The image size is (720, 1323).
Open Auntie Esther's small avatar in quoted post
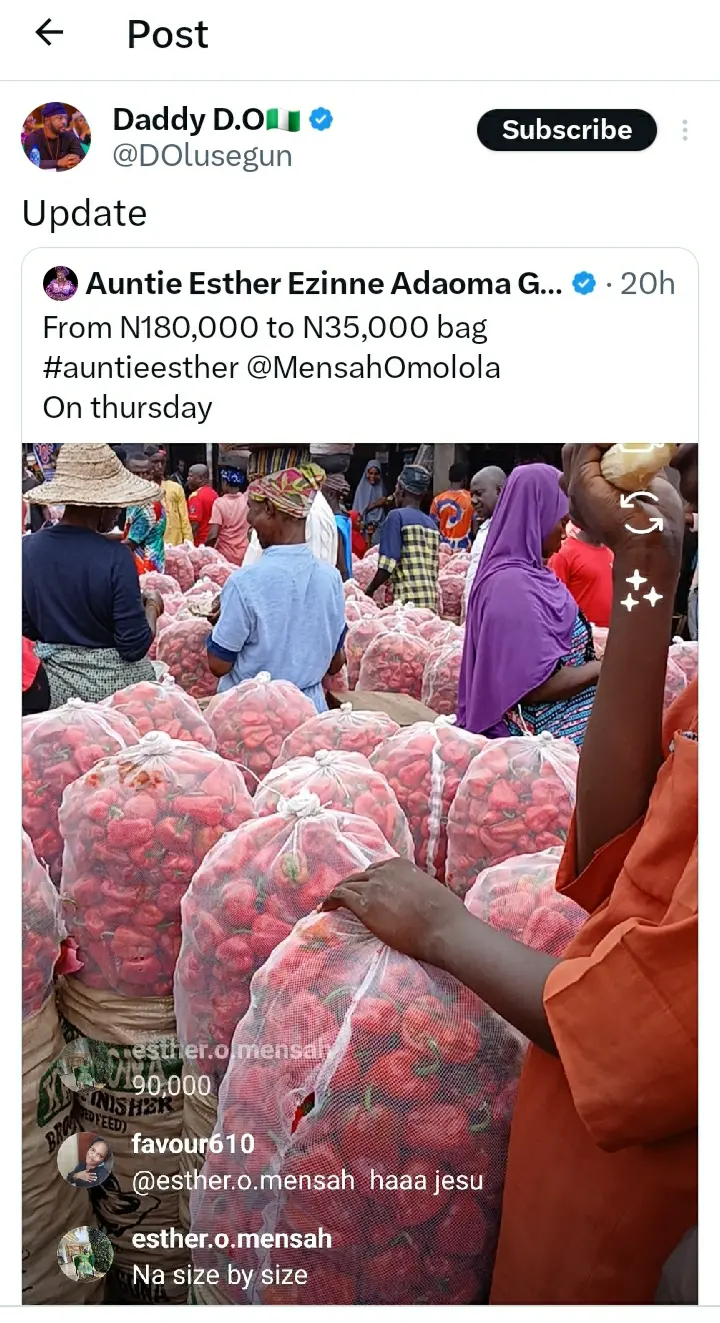pyautogui.click(x=61, y=284)
